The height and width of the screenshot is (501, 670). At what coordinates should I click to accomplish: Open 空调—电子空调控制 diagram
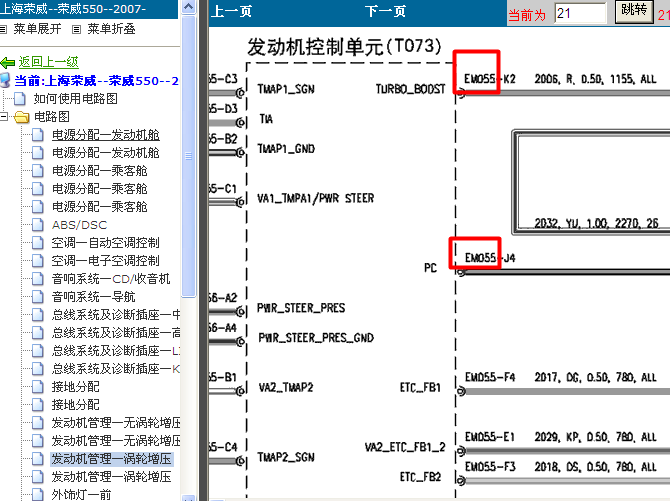pos(106,261)
